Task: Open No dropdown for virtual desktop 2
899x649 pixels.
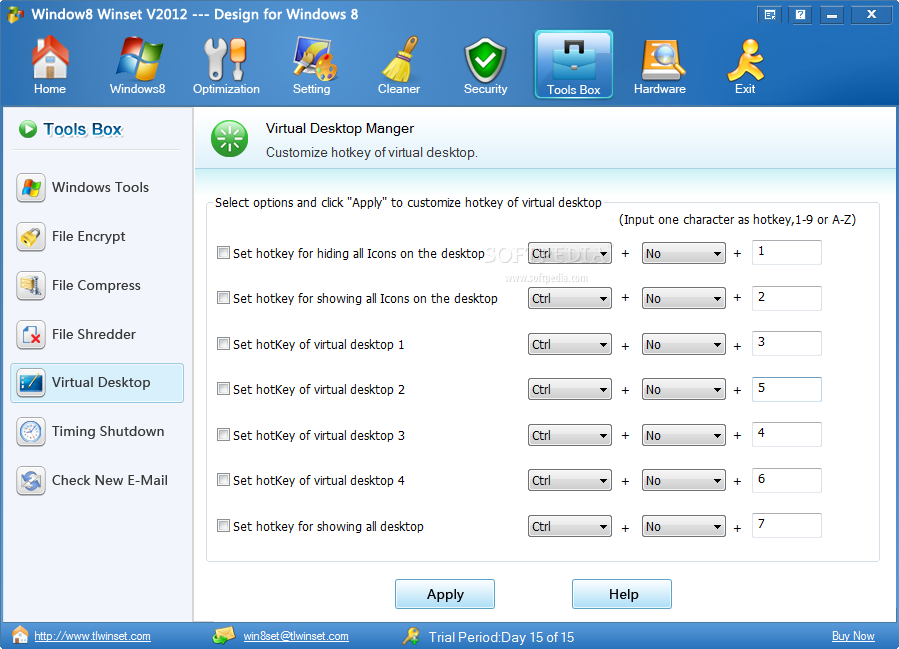Action: click(x=683, y=389)
